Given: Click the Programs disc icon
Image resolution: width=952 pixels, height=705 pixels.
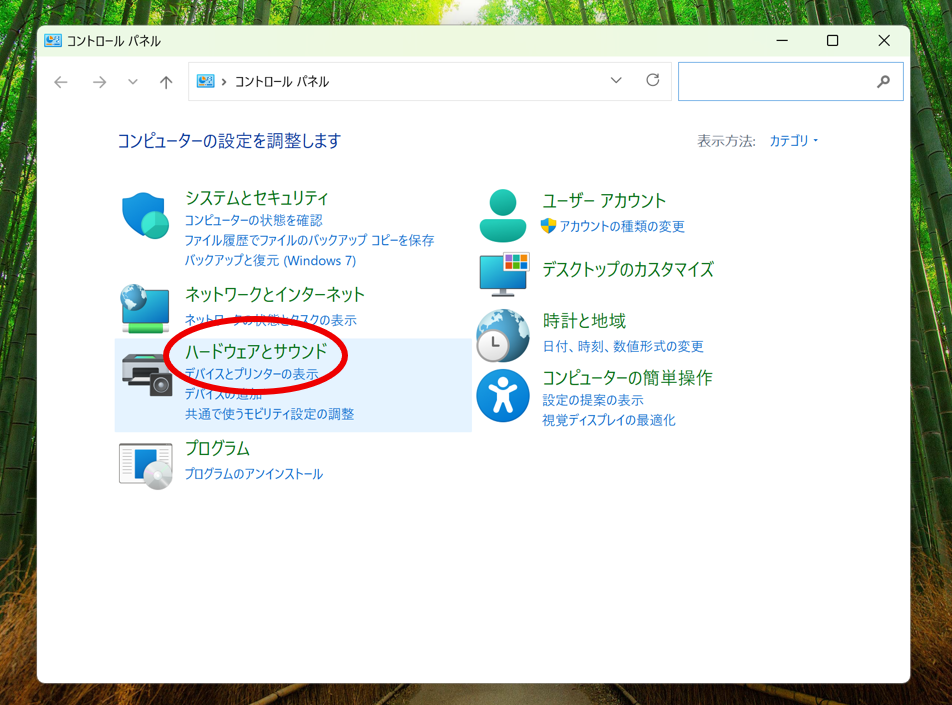Looking at the screenshot, I should click(x=146, y=465).
